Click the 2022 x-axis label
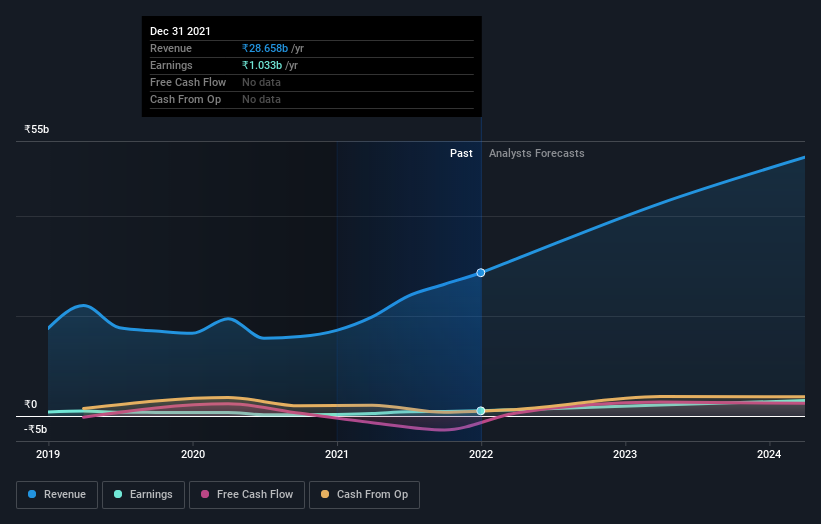The height and width of the screenshot is (524, 821). click(481, 454)
